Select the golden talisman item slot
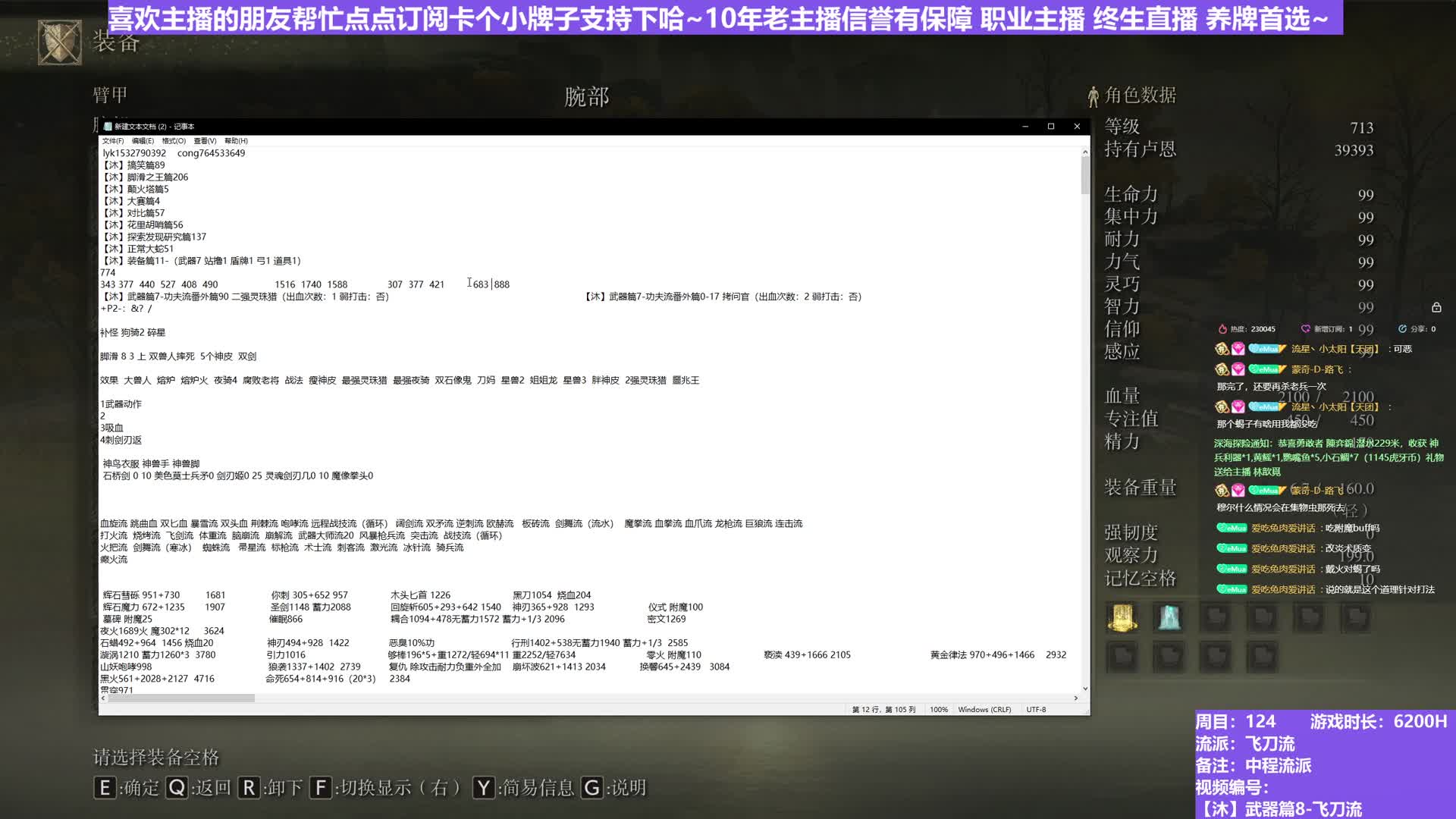 (x=1122, y=618)
